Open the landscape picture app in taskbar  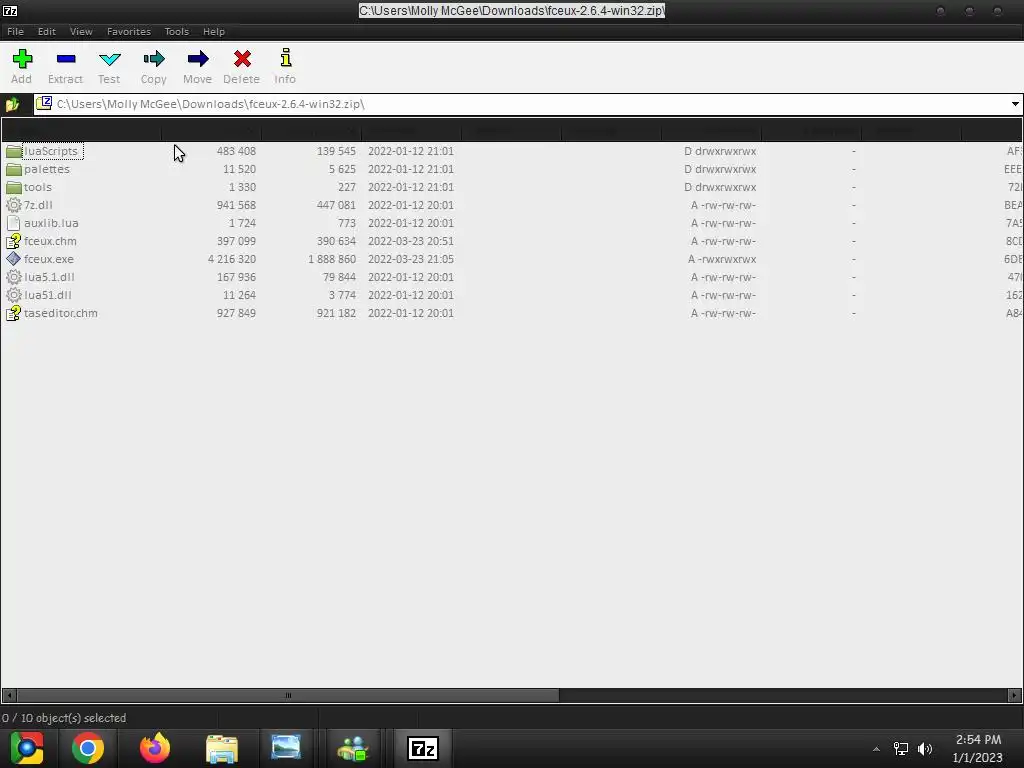point(285,748)
